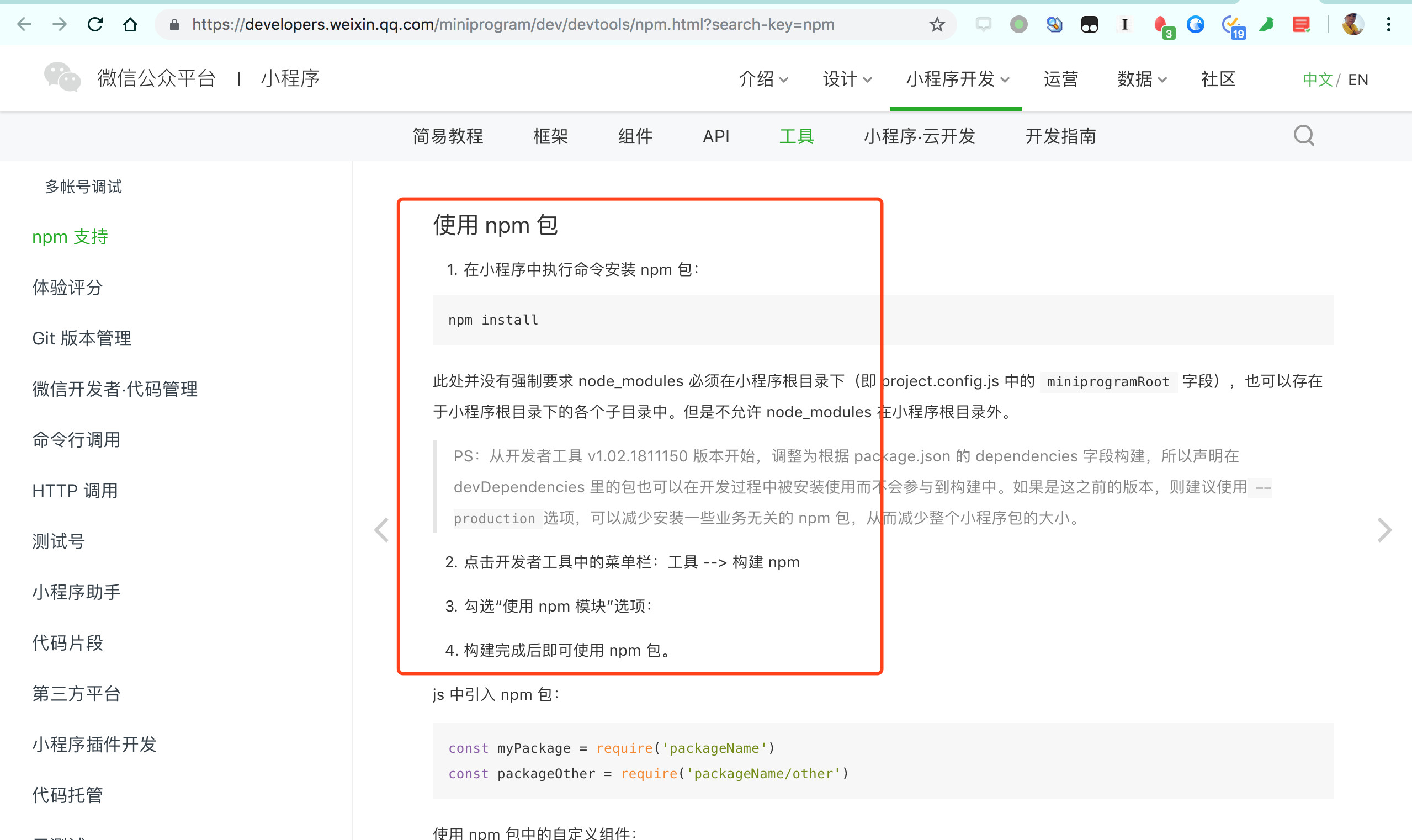
Task: Click the green circle extension icon
Action: coord(1018,24)
